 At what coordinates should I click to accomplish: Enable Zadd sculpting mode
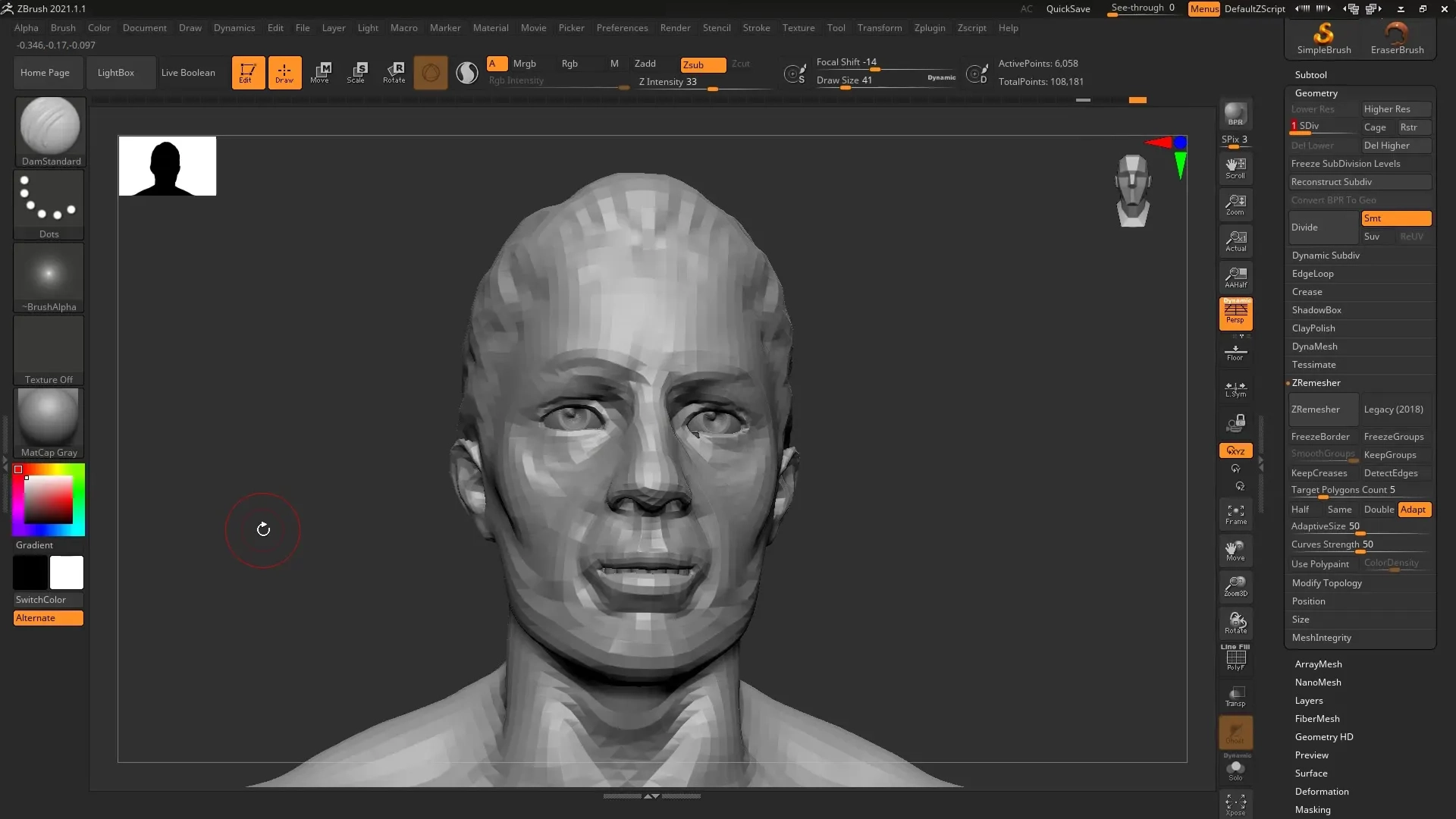pos(645,63)
